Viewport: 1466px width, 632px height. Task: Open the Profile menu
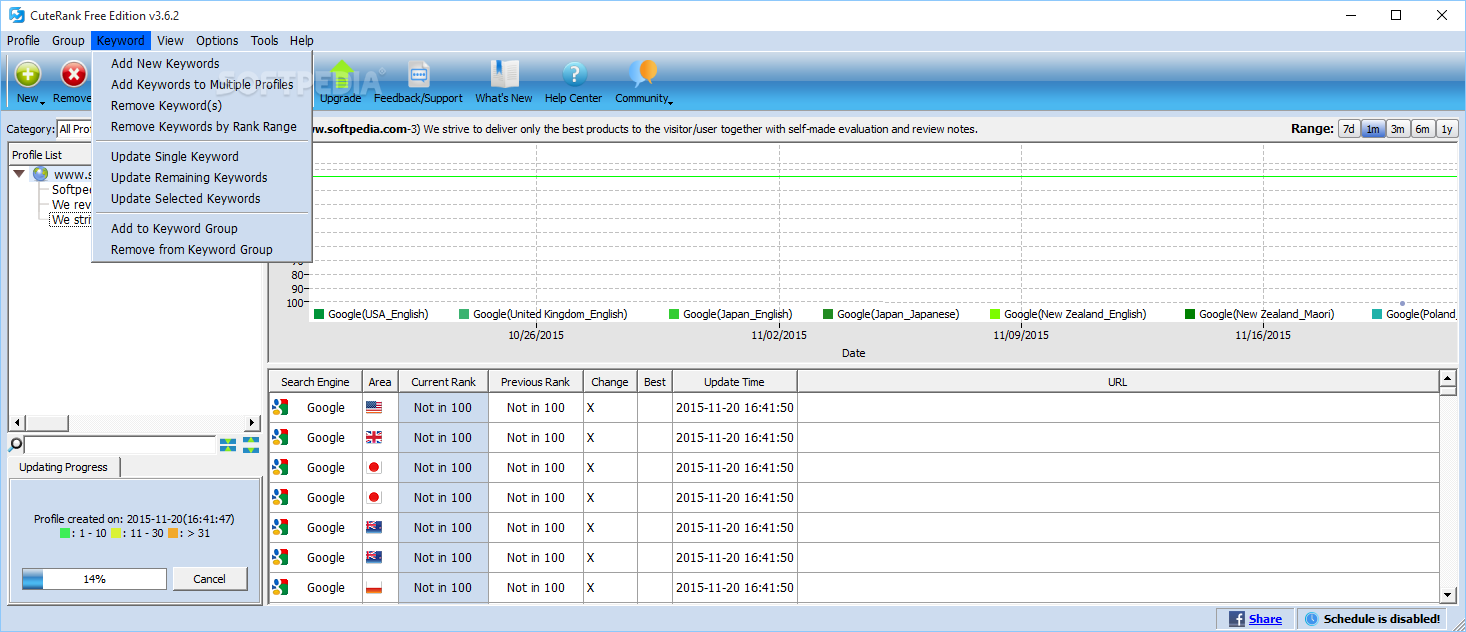pyautogui.click(x=23, y=41)
